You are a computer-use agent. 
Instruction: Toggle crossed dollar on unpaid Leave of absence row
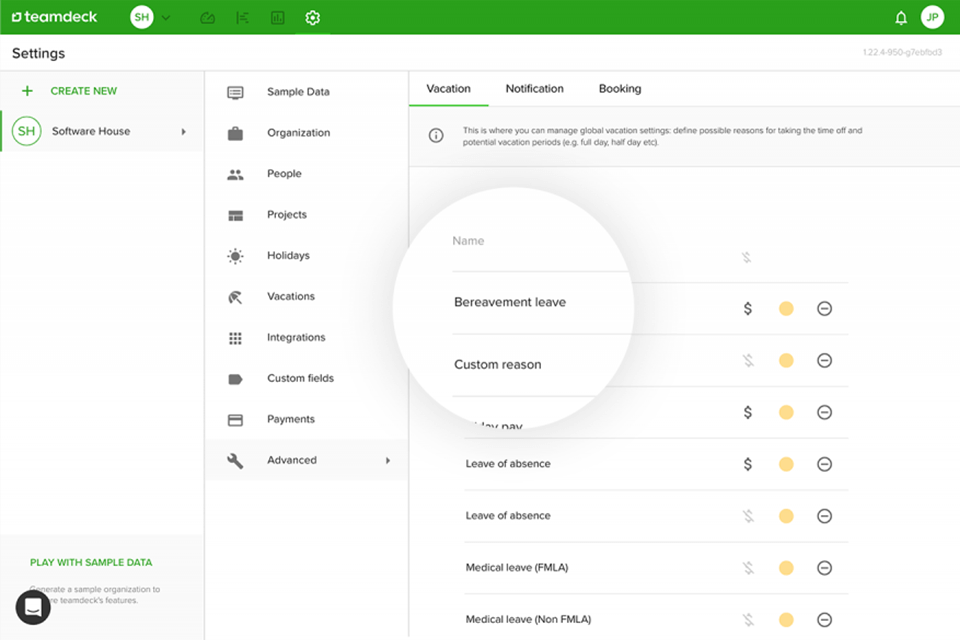pyautogui.click(x=748, y=516)
